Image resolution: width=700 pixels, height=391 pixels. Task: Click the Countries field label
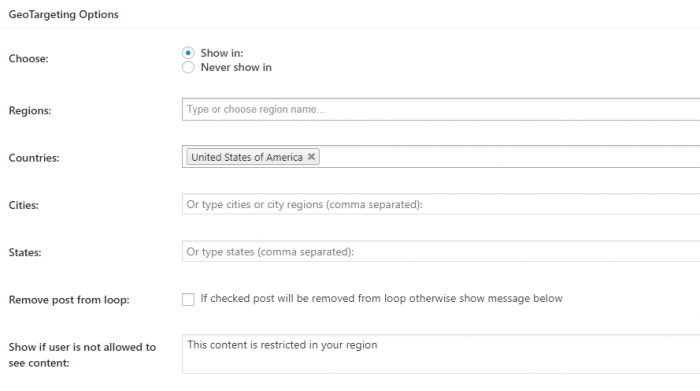coord(34,158)
